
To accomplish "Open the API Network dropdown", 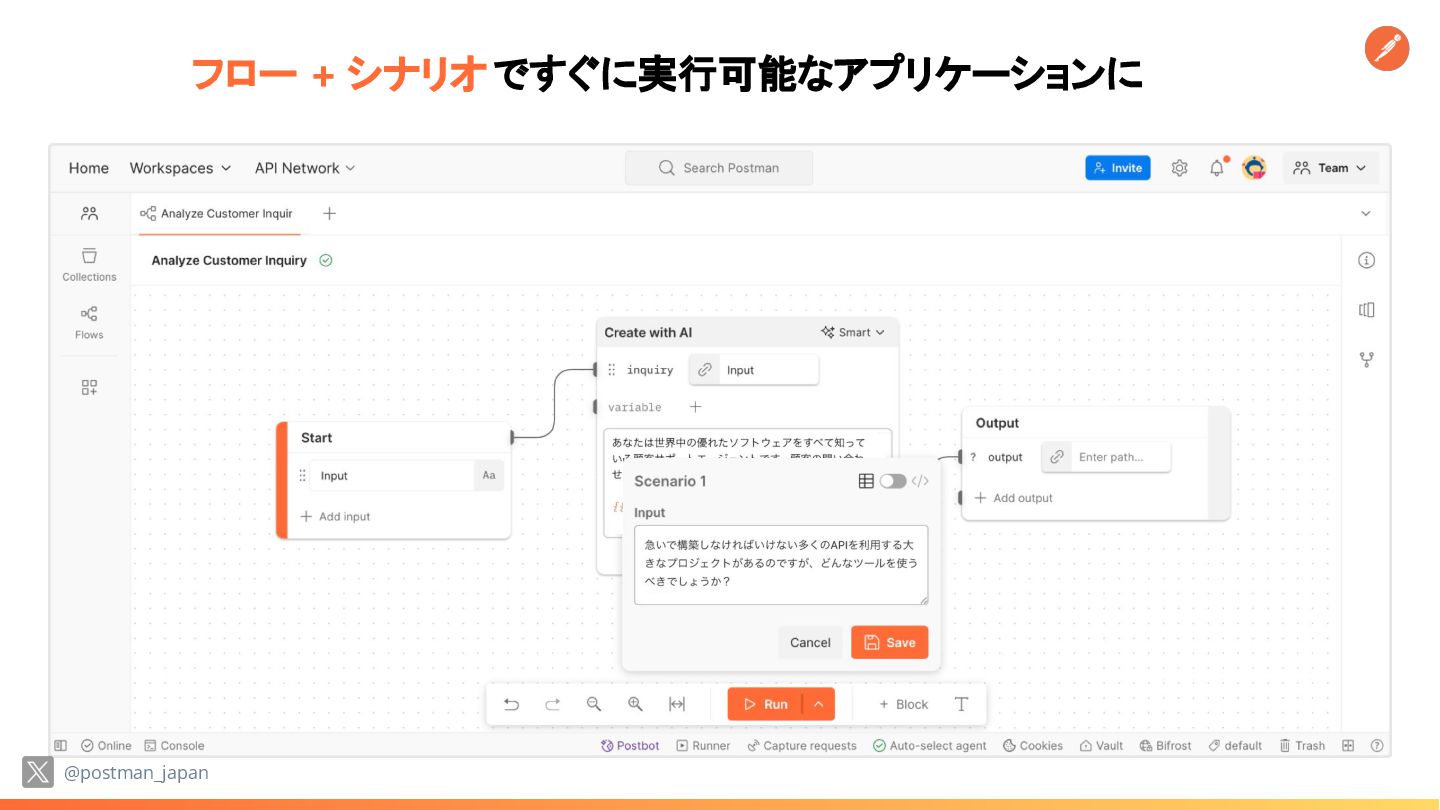I will coord(305,168).
